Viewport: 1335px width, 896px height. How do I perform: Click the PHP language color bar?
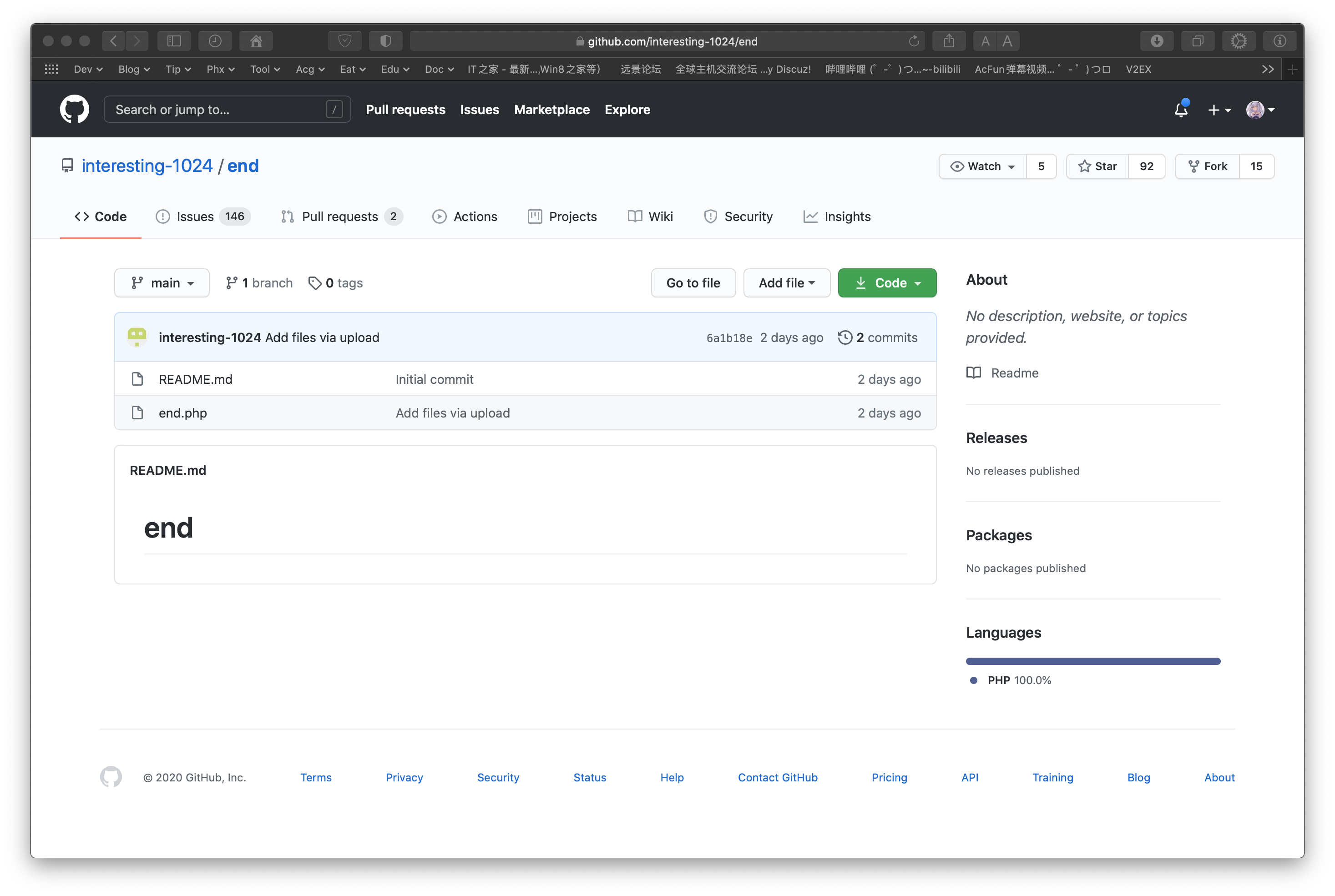[1092, 661]
